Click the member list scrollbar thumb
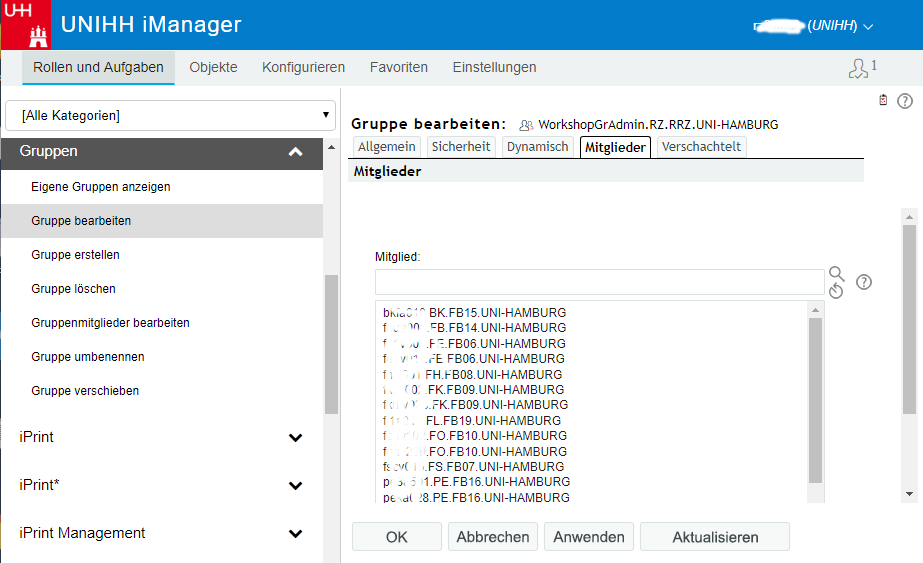 point(815,400)
